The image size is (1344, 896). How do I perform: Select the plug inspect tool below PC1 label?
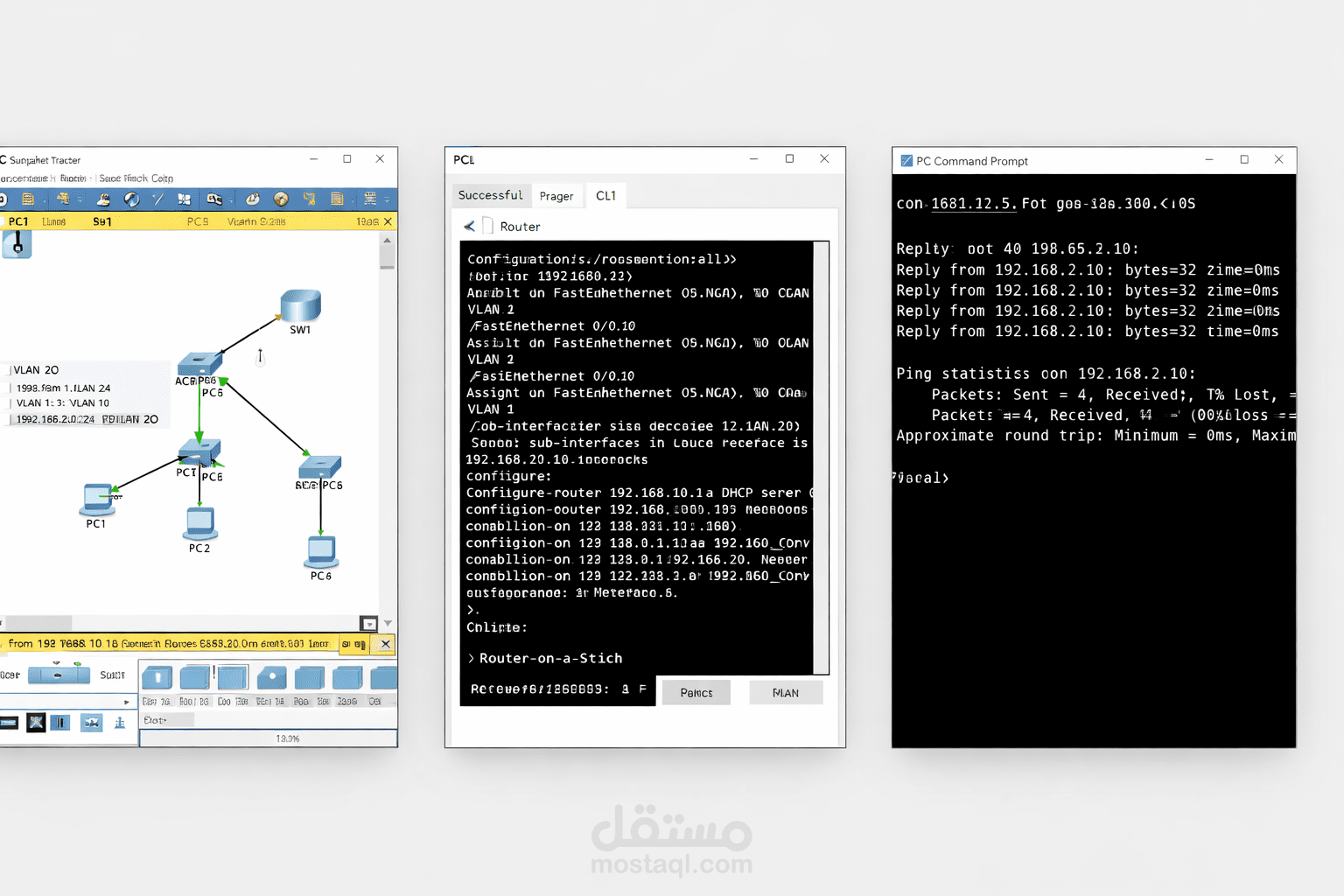pyautogui.click(x=17, y=244)
